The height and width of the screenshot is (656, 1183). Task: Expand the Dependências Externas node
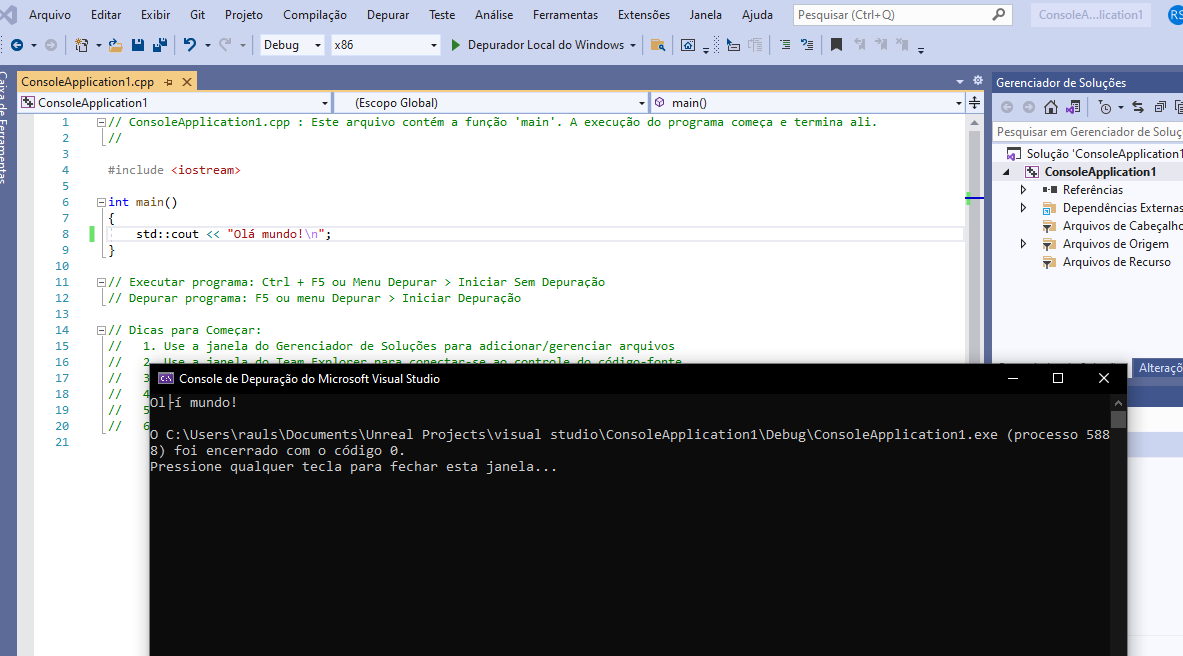(x=1024, y=208)
